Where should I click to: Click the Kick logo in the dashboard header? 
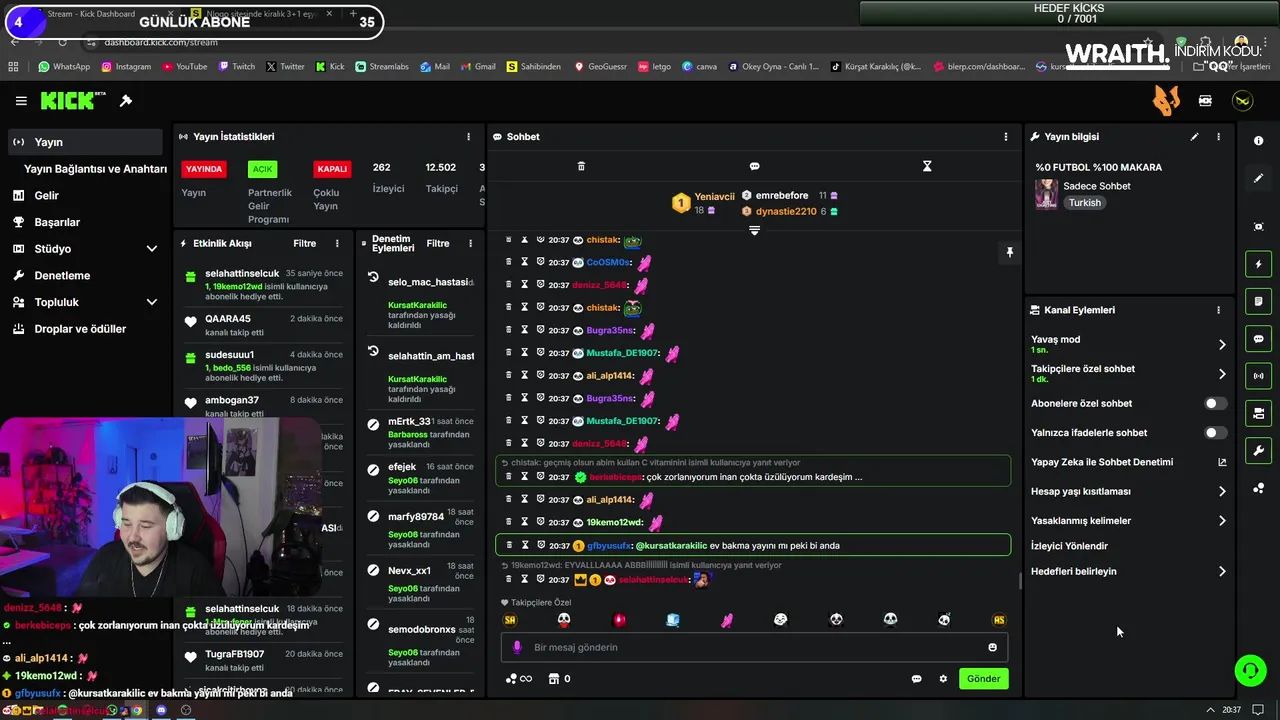(x=72, y=101)
